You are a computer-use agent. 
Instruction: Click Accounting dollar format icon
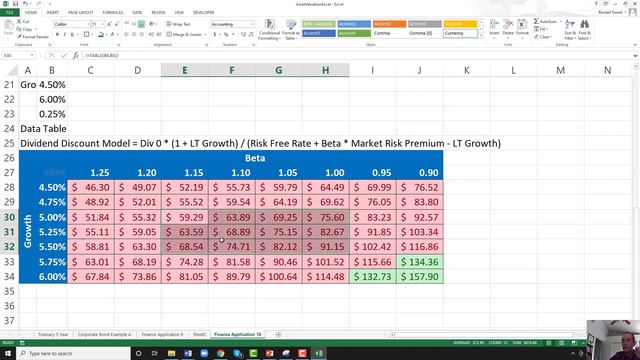pos(215,35)
